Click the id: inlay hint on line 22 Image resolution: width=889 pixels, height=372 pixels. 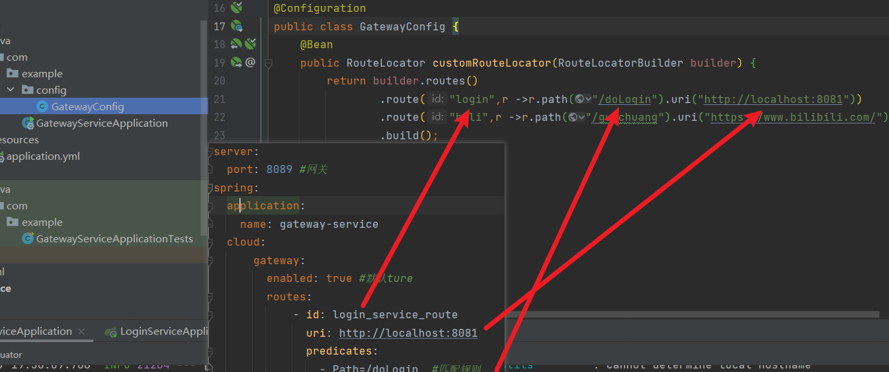[437, 117]
